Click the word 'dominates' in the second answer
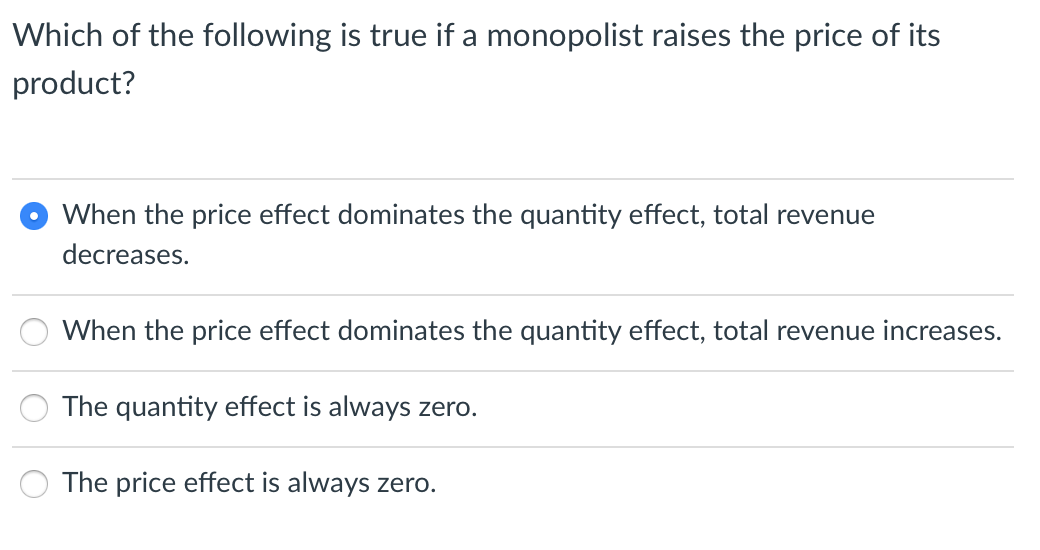The height and width of the screenshot is (550, 1040). 401,330
